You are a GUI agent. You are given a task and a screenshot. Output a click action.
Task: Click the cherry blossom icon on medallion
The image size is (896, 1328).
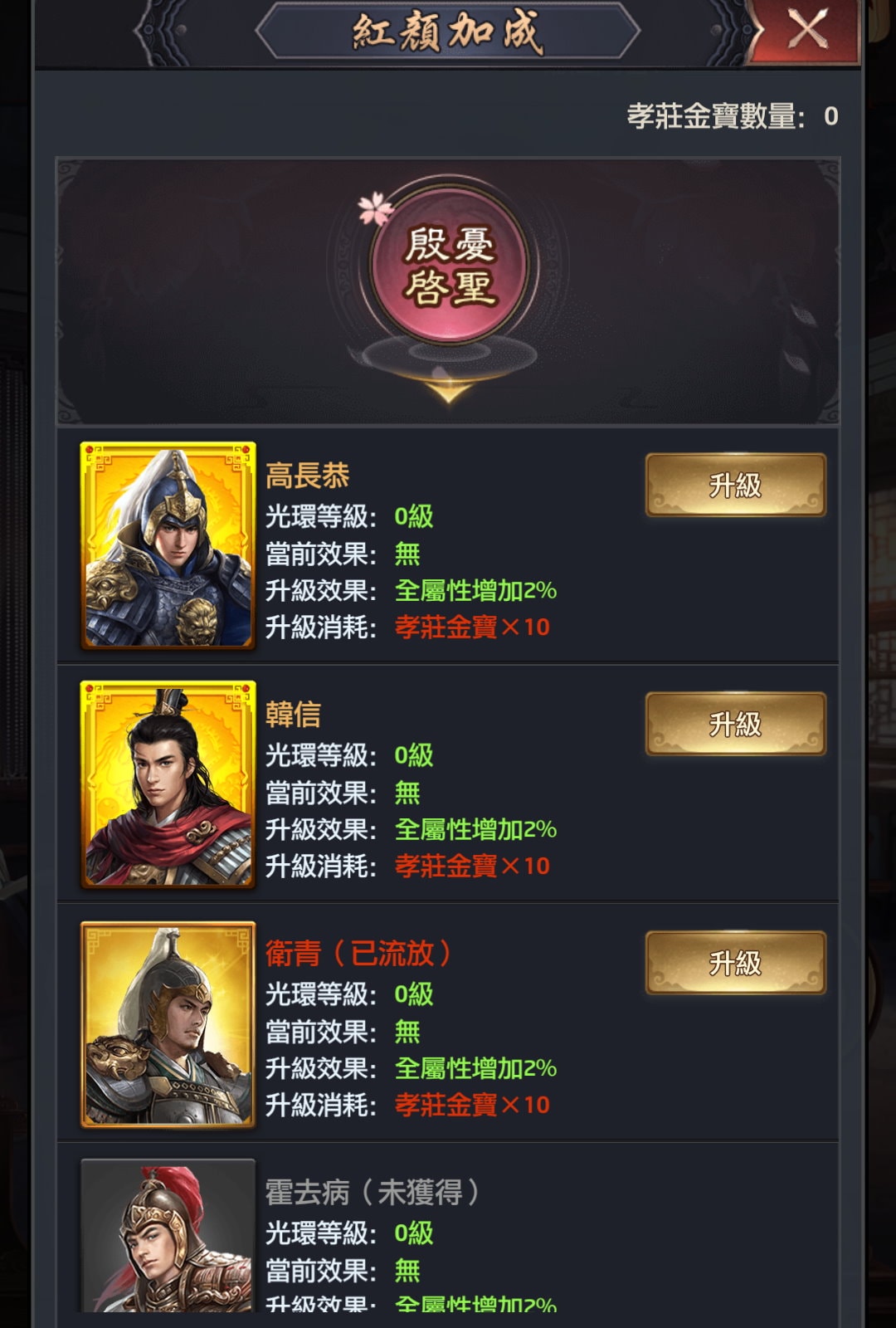(x=376, y=208)
